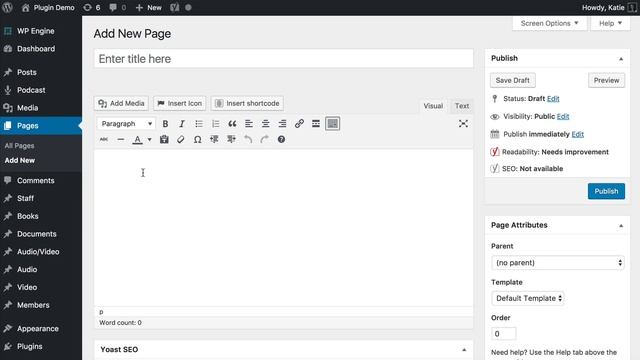
Task: Collapse the Page Attributes metabox
Action: pos(621,225)
